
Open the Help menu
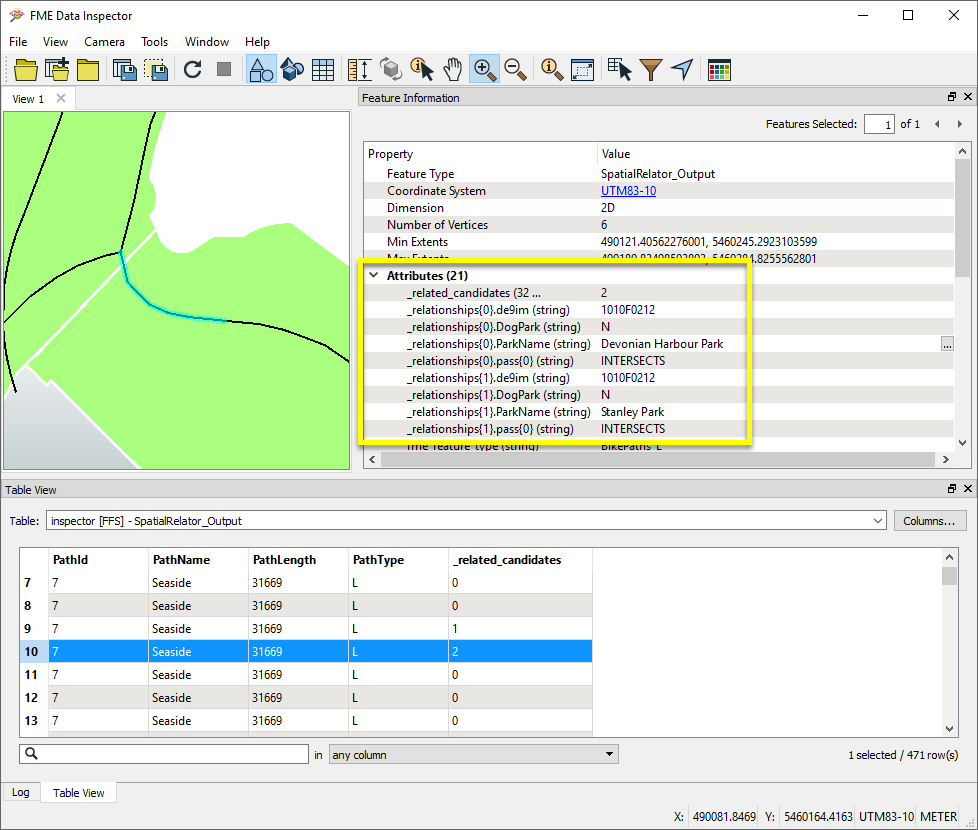(257, 42)
